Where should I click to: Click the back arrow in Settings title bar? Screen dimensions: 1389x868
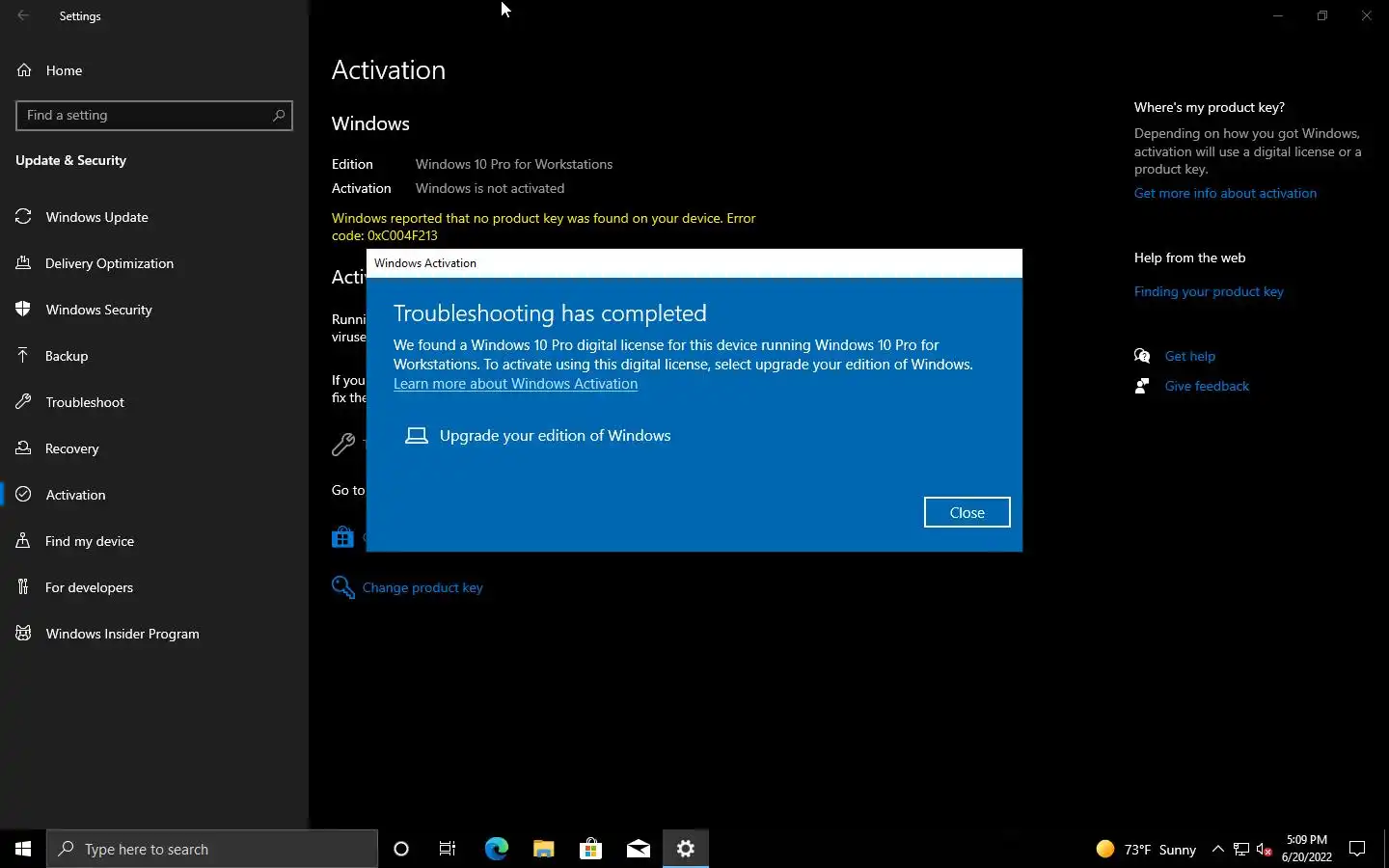point(23,16)
